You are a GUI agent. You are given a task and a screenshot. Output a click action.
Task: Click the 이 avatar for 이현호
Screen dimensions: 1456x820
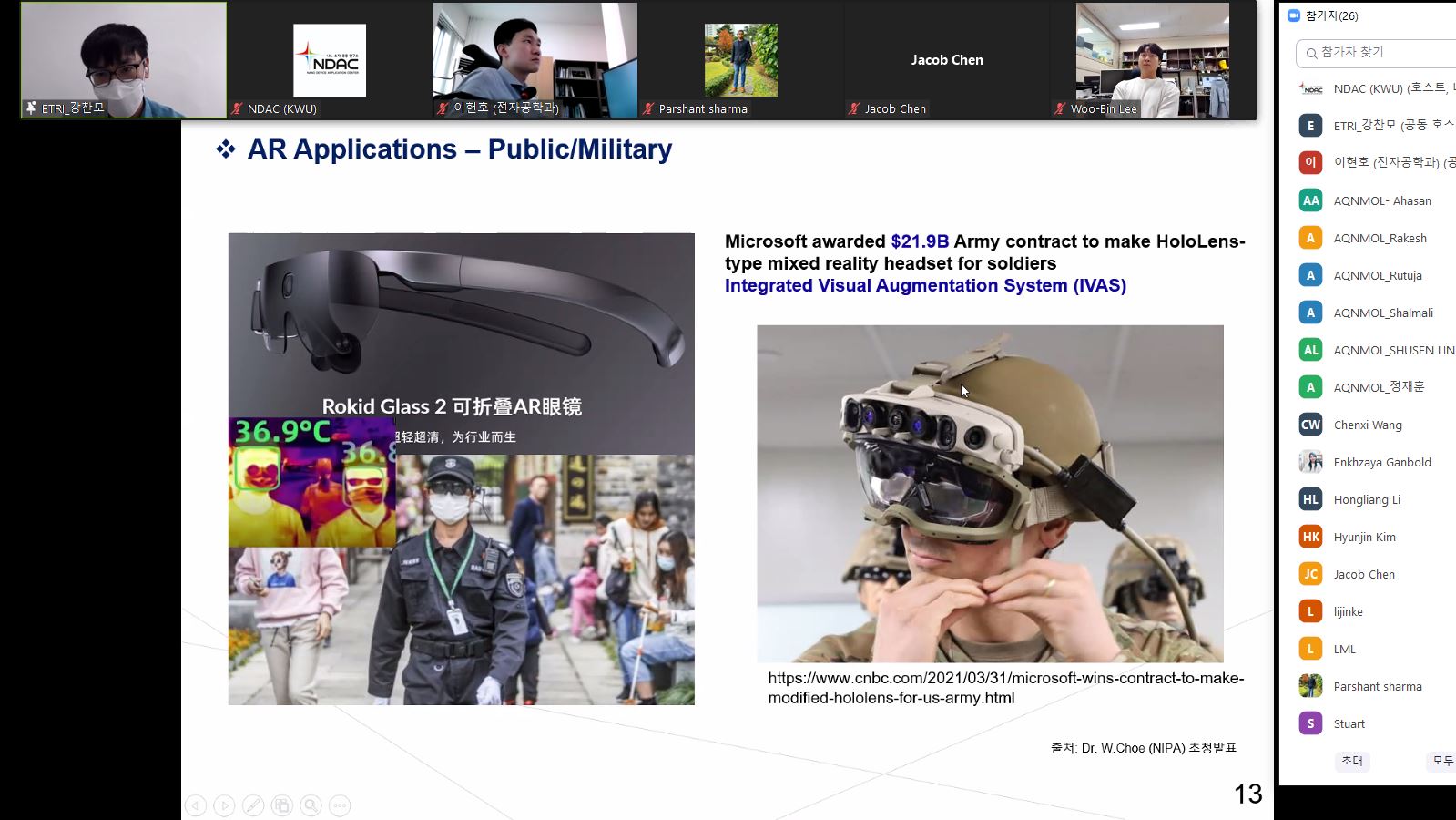tap(1310, 163)
